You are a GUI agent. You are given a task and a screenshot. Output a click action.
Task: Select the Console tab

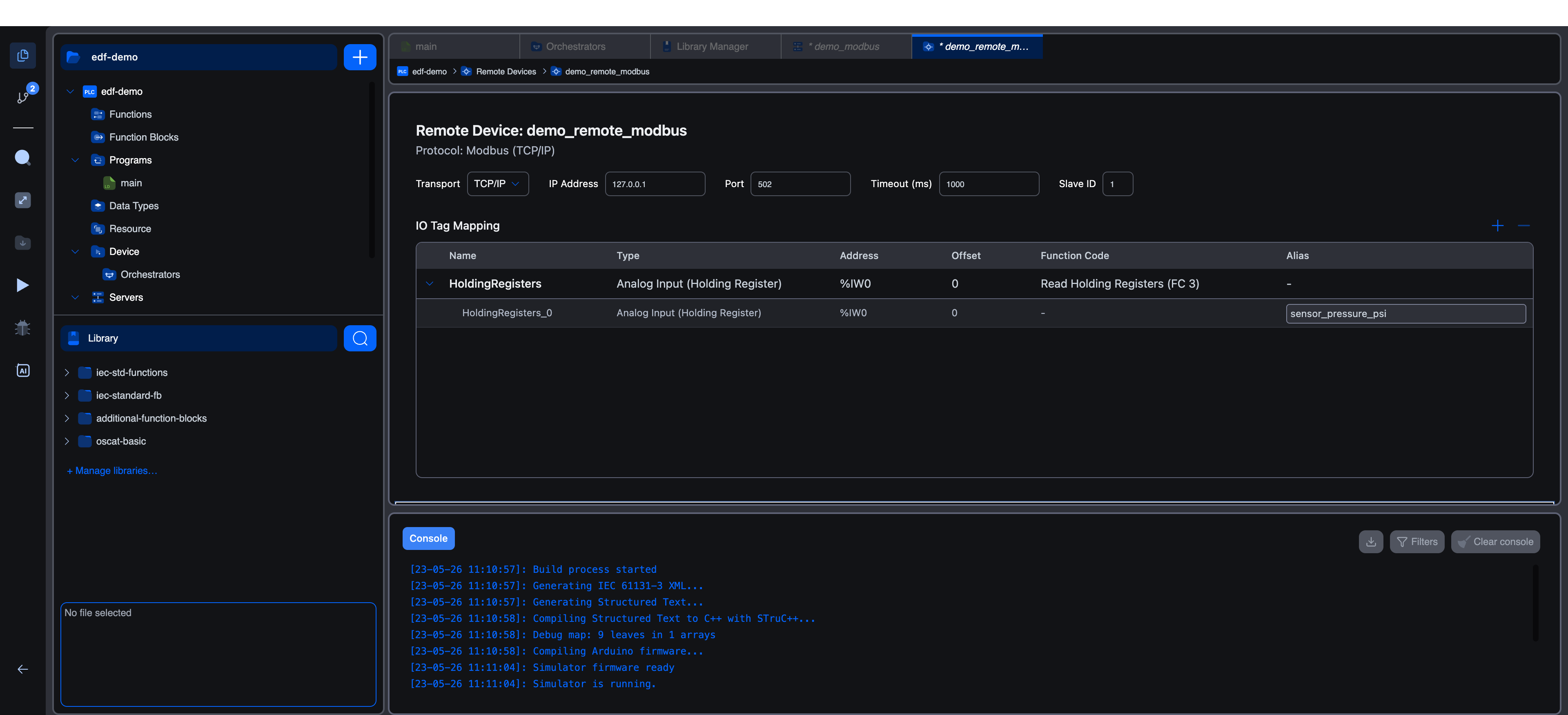tap(428, 538)
